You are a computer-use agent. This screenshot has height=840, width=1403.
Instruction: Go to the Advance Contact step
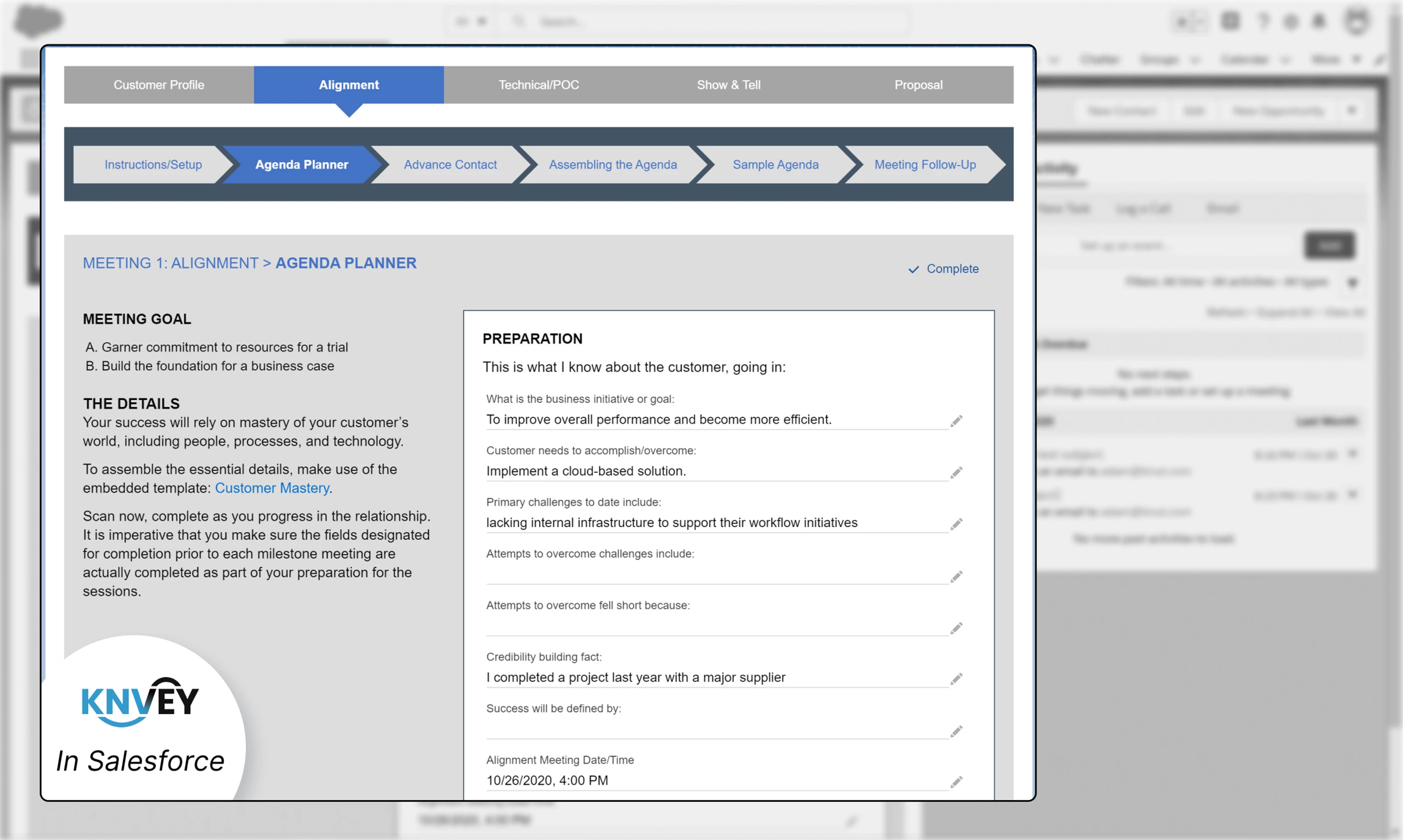pos(450,164)
